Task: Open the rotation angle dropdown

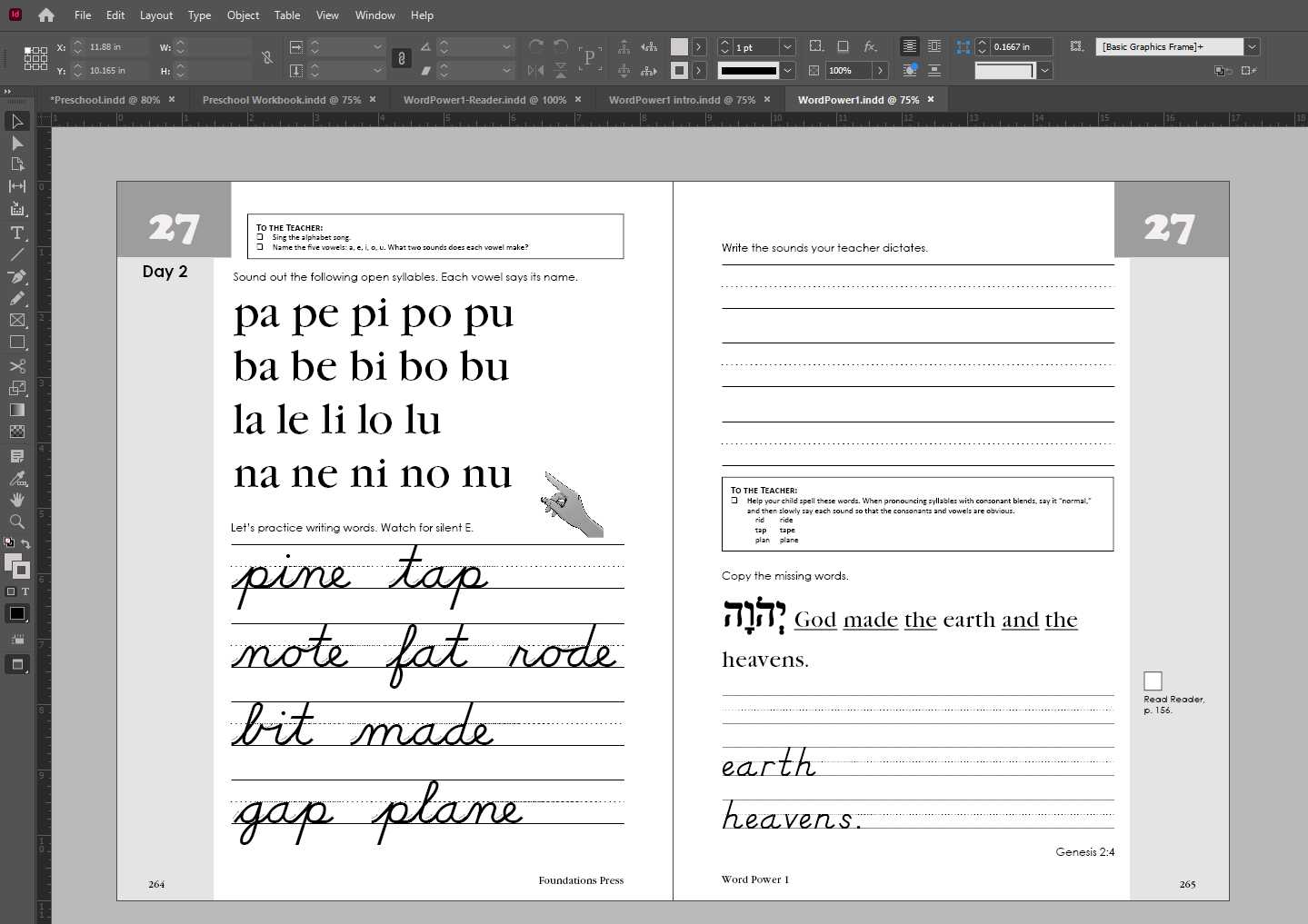Action: point(506,46)
